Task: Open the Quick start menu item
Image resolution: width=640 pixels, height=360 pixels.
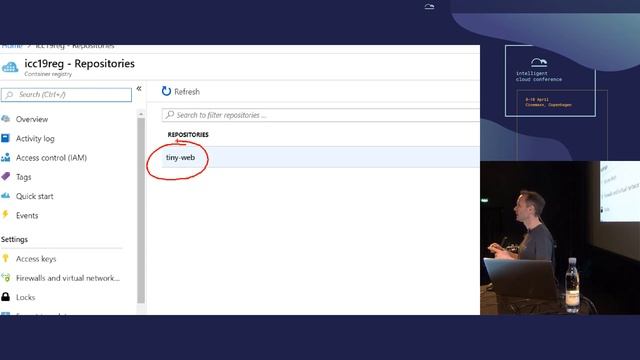Action: (x=35, y=196)
